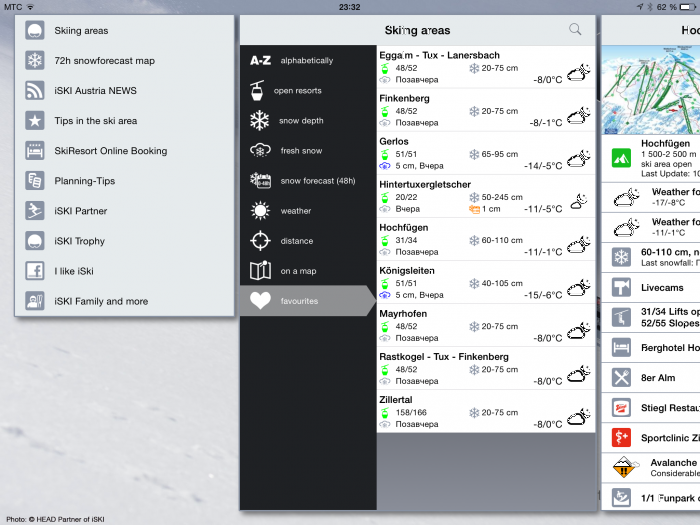
Task: Tap the cloud icon for fresh snow
Action: [260, 150]
